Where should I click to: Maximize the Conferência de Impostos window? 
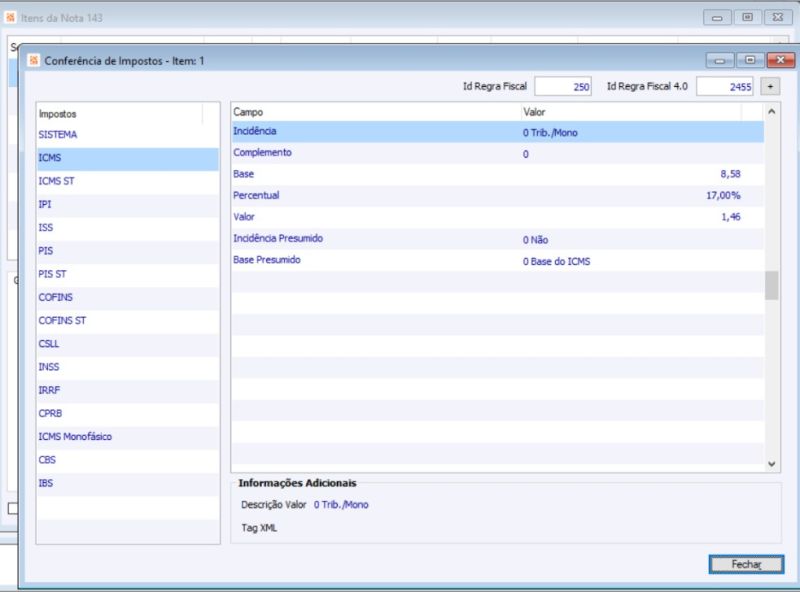coord(750,60)
